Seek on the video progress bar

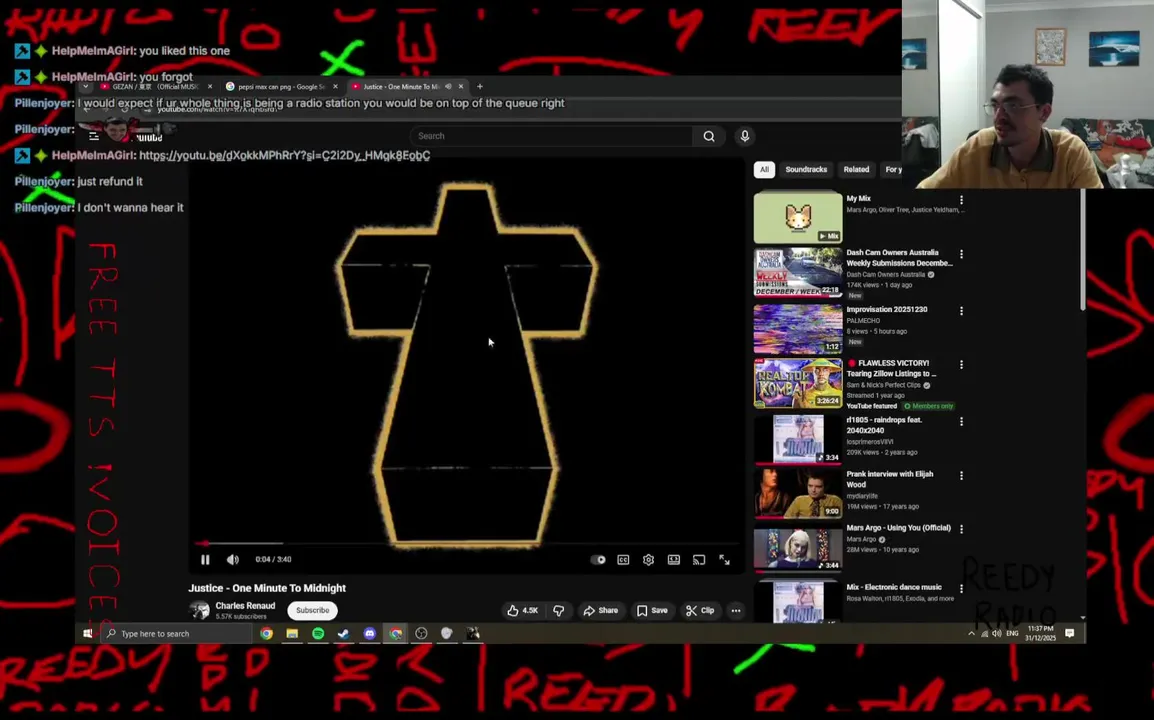(x=468, y=543)
